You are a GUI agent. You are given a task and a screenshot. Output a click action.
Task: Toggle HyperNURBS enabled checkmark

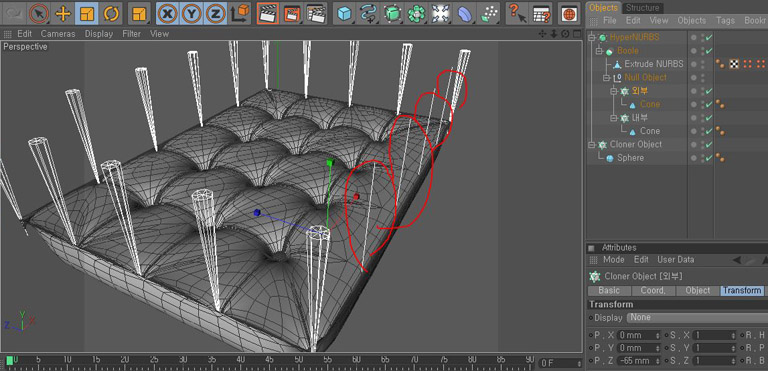[709, 37]
